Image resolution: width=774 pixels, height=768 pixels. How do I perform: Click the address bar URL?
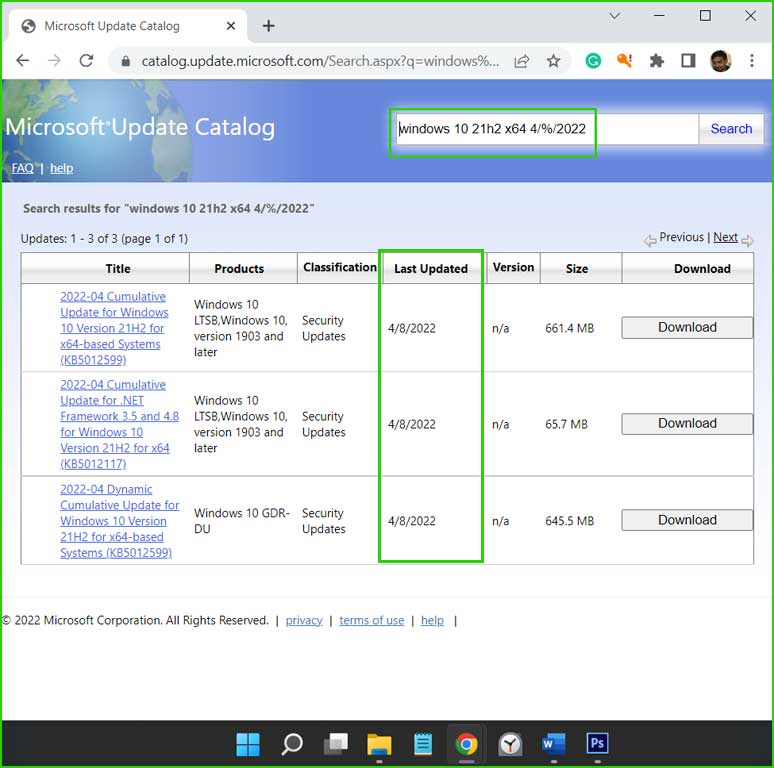[x=320, y=61]
